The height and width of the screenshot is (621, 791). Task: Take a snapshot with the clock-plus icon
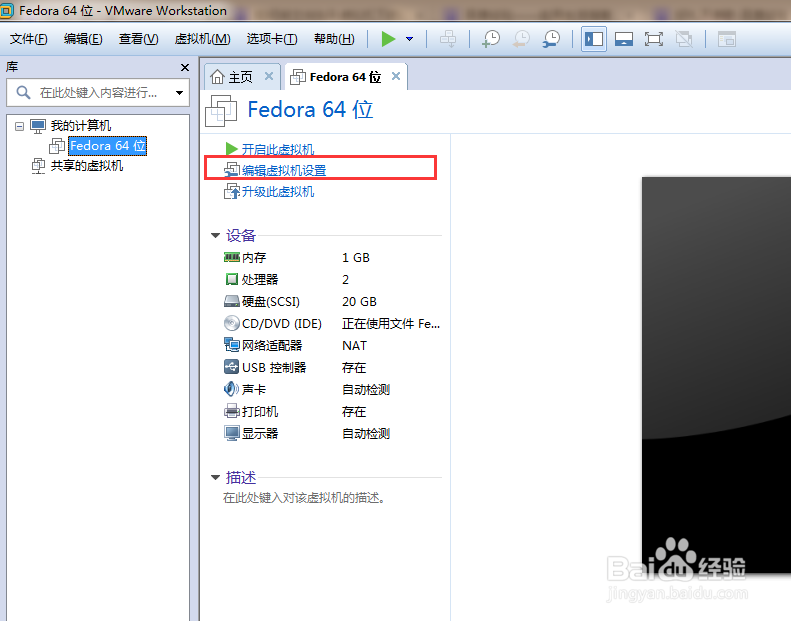[x=491, y=39]
